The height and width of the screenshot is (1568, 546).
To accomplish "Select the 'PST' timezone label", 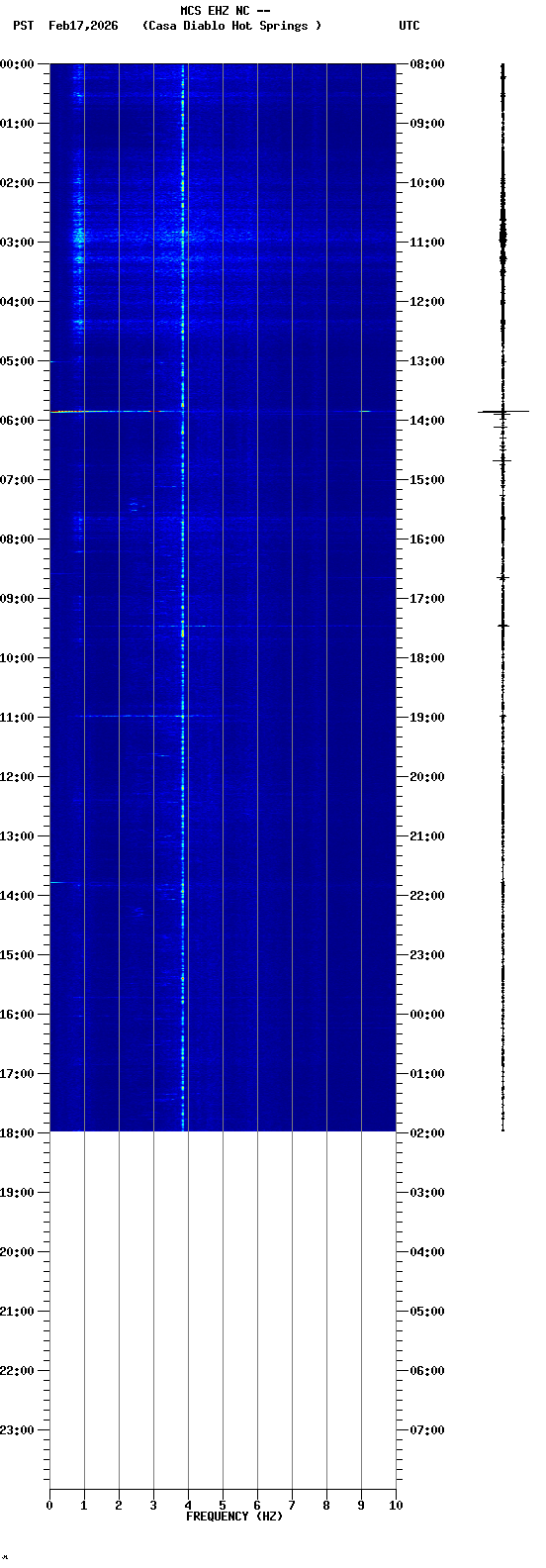I will [23, 26].
